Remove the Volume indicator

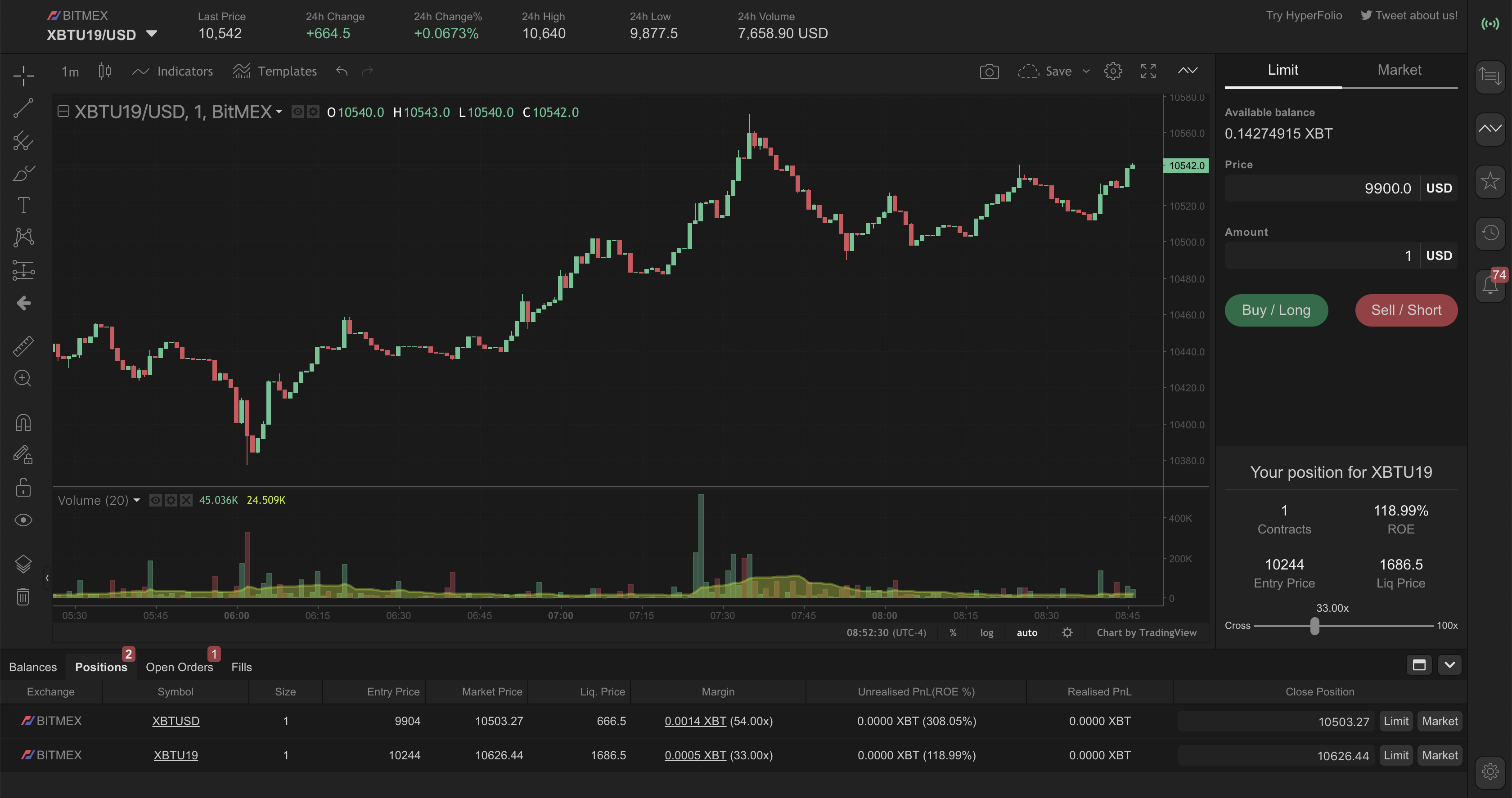(x=186, y=500)
